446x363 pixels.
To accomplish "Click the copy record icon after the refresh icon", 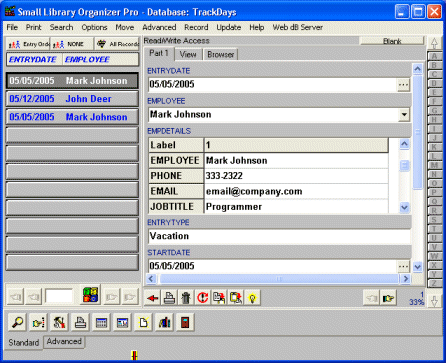I will (x=219, y=298).
